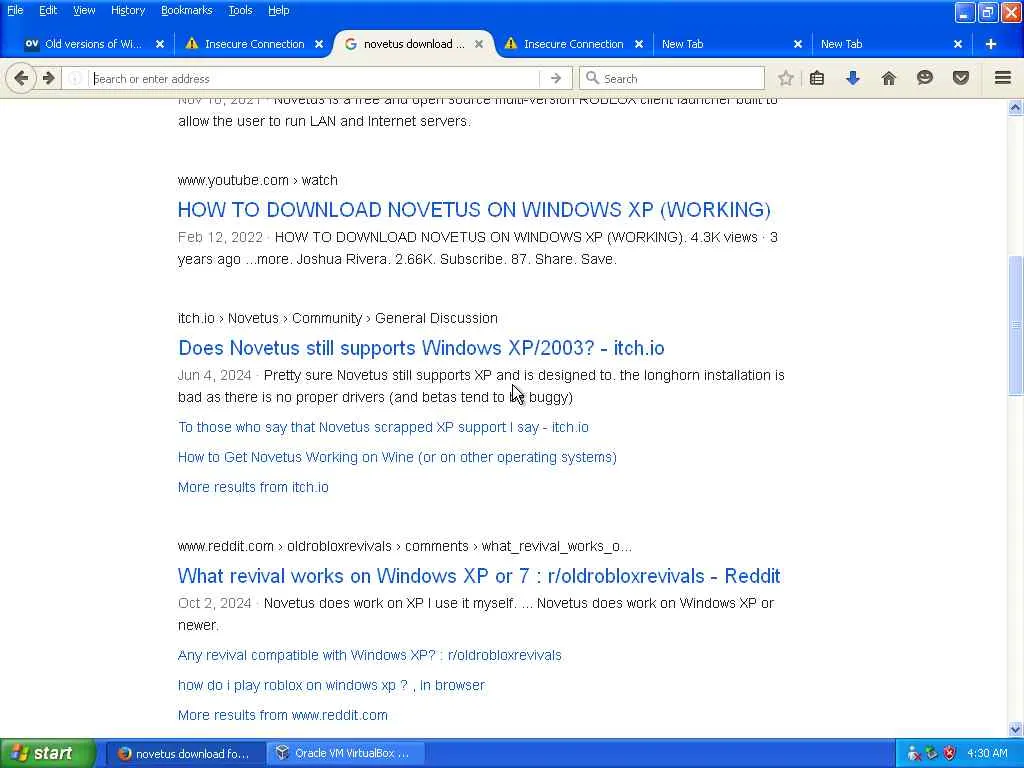Switch to Oracle VM VirtualBox taskbar button

[x=346, y=753]
